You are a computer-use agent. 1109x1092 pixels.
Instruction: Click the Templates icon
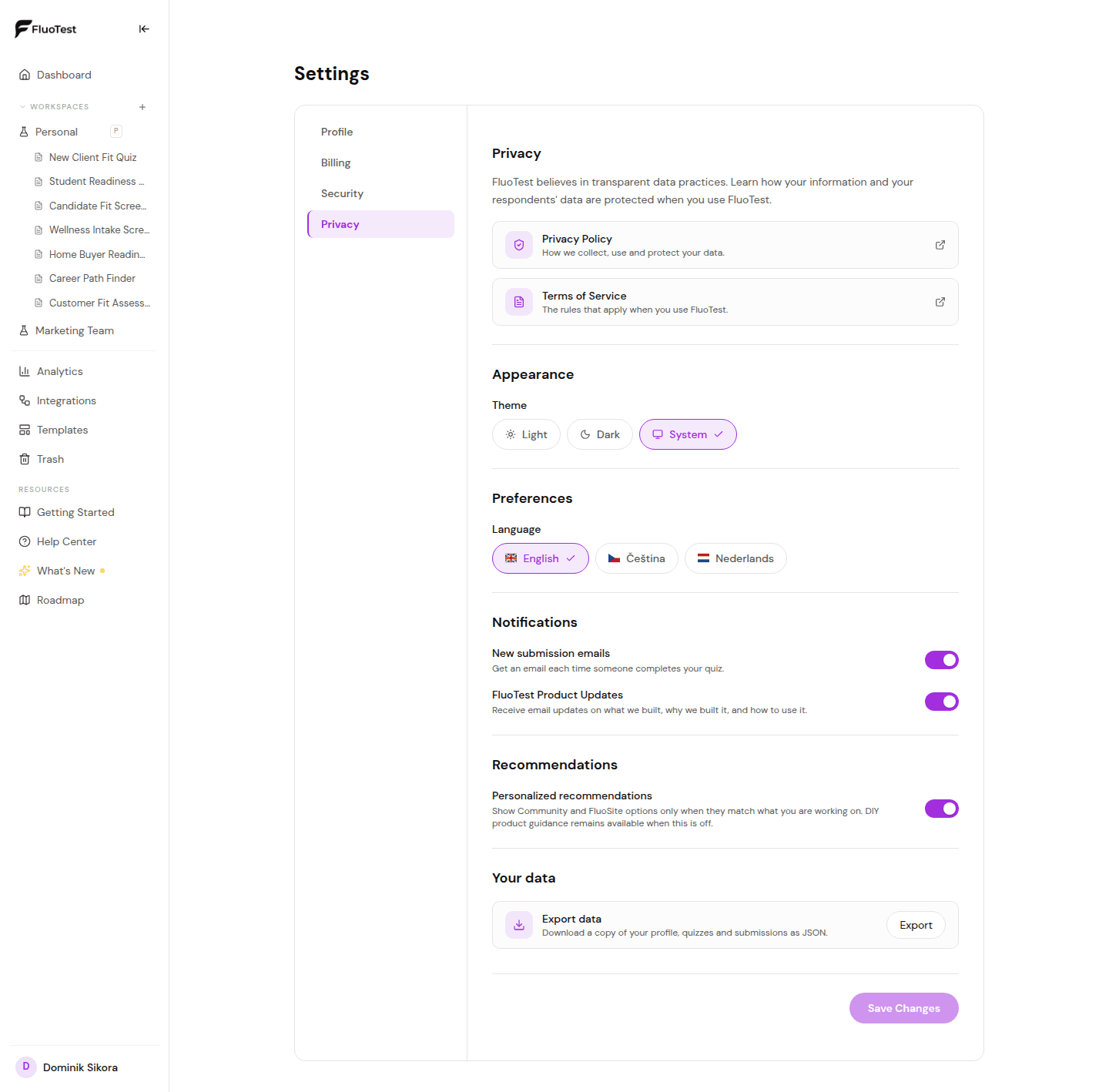(x=25, y=430)
